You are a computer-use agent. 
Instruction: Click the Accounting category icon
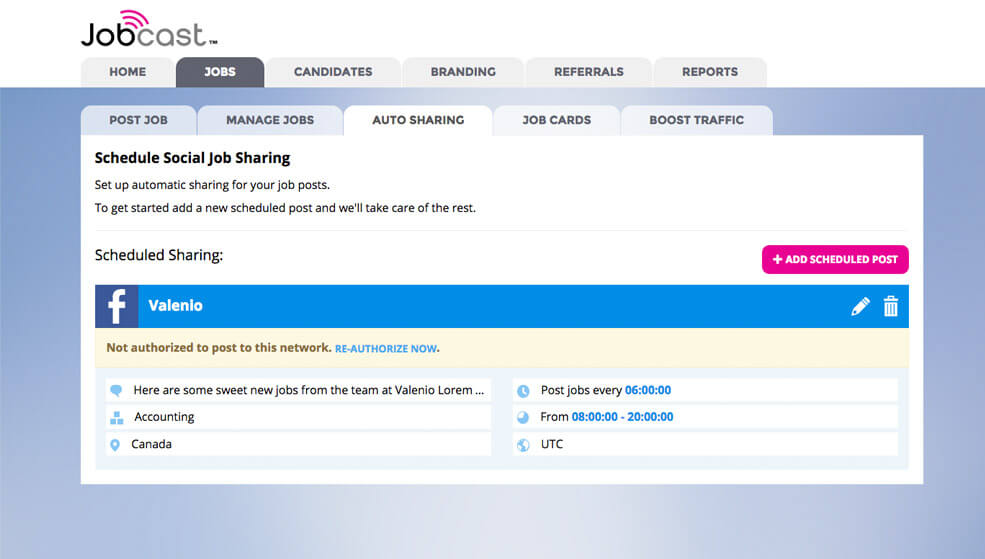pyautogui.click(x=116, y=418)
